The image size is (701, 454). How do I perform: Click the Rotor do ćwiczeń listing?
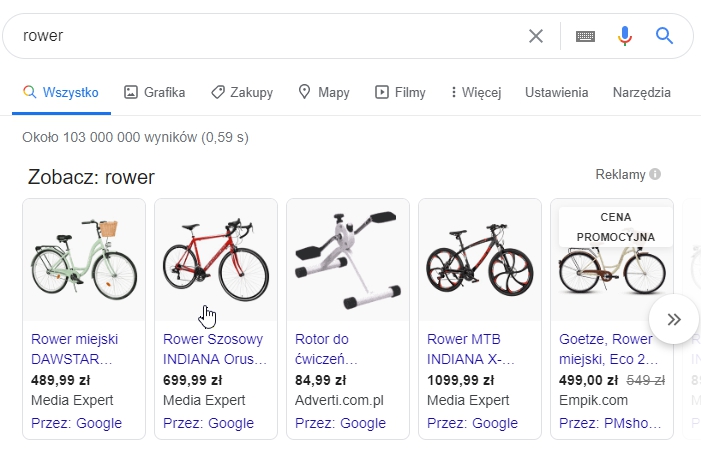pyautogui.click(x=327, y=349)
